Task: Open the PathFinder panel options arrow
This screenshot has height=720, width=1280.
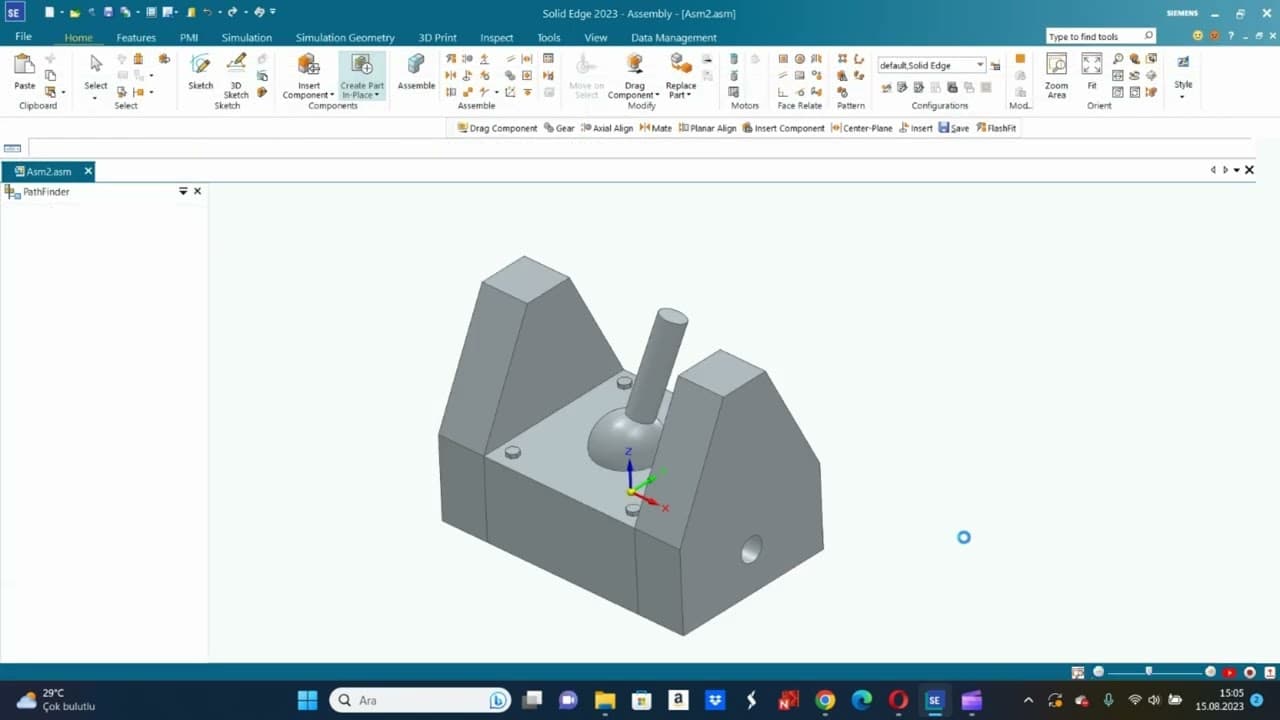Action: 183,191
